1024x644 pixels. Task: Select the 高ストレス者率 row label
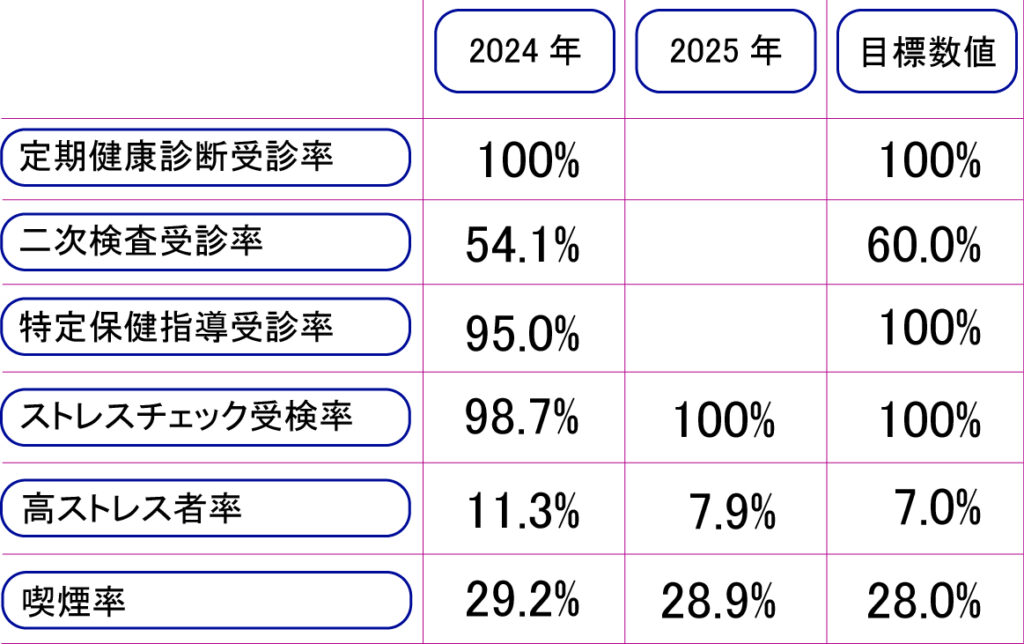pyautogui.click(x=205, y=509)
